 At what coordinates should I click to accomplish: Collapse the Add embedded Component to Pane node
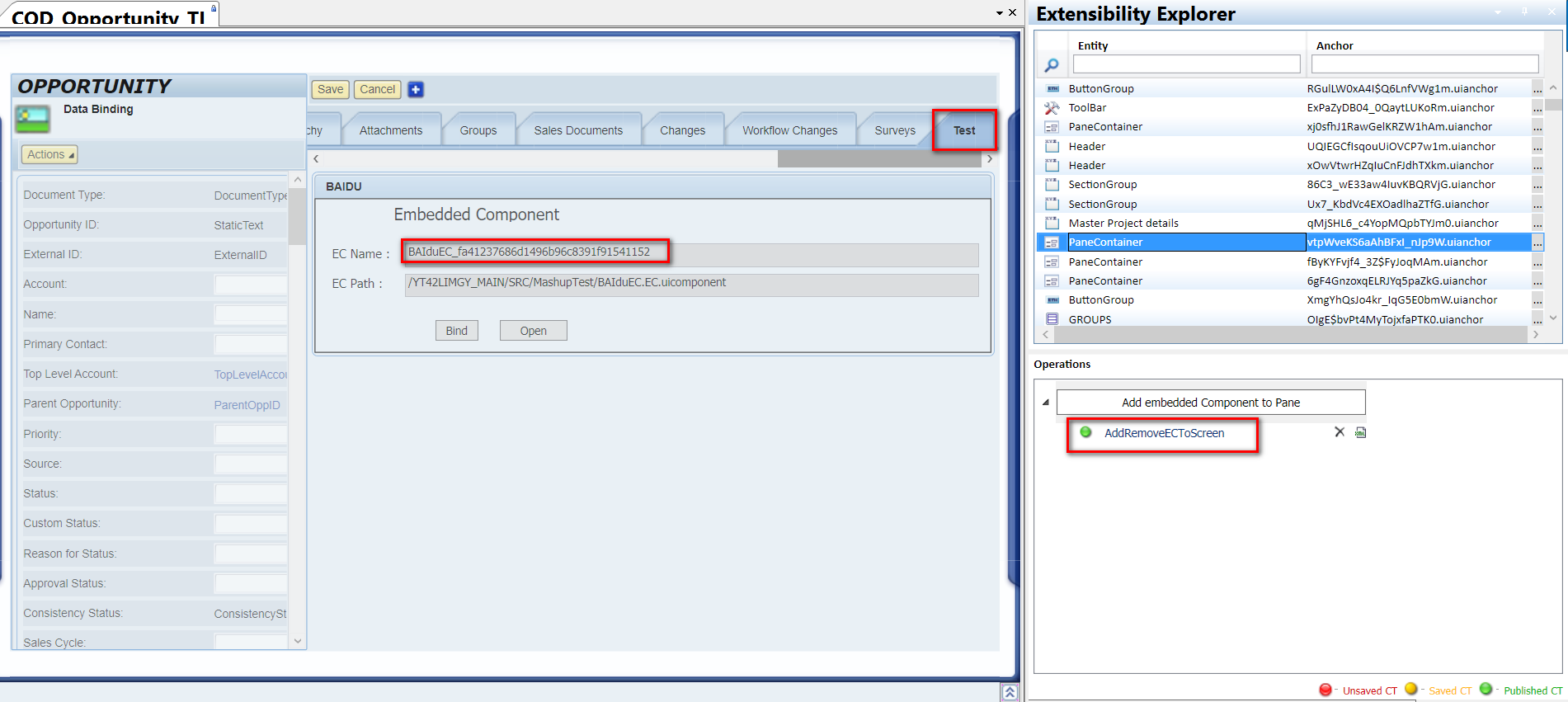click(x=1045, y=403)
